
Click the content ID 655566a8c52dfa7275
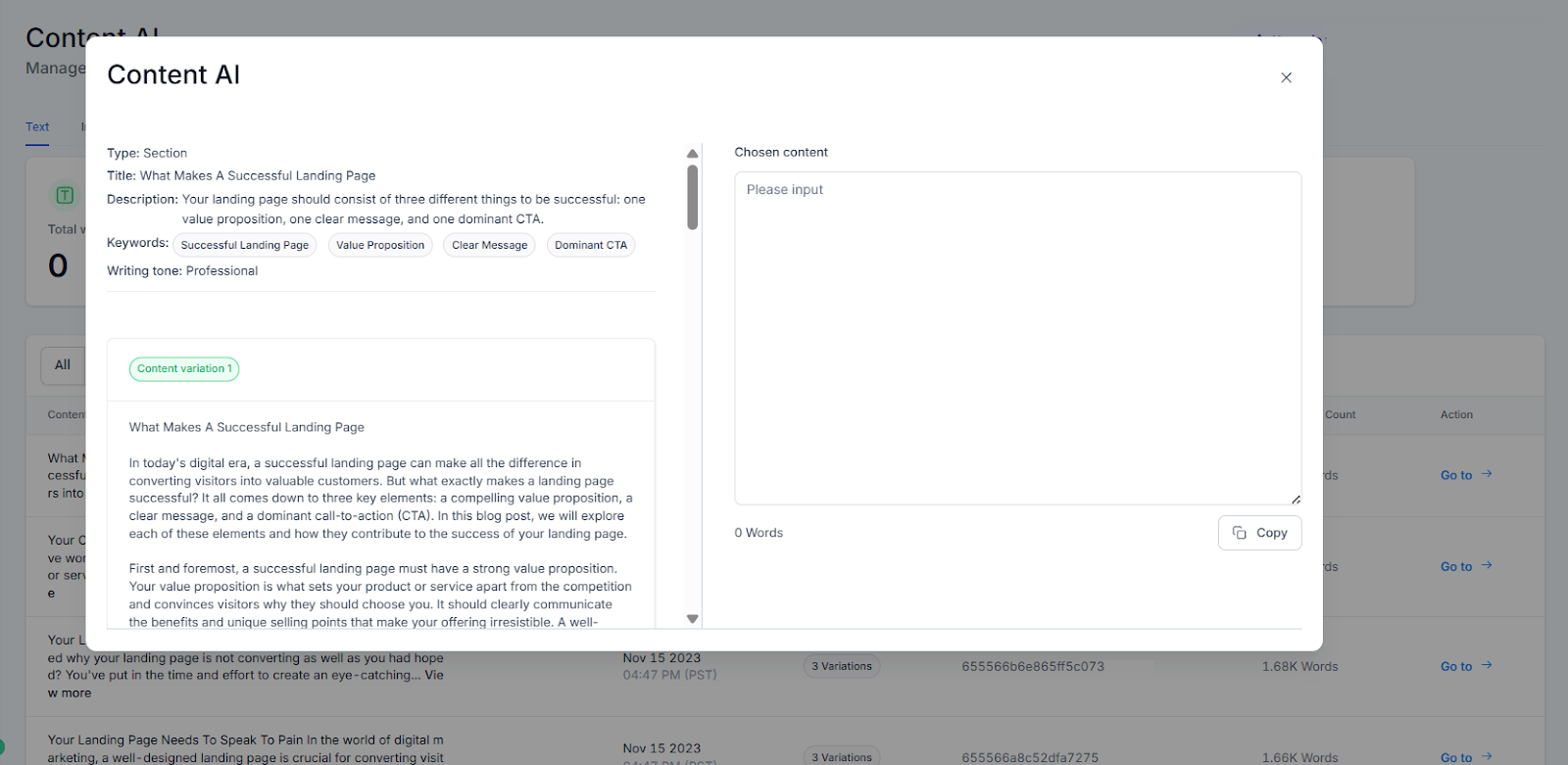(x=1030, y=757)
